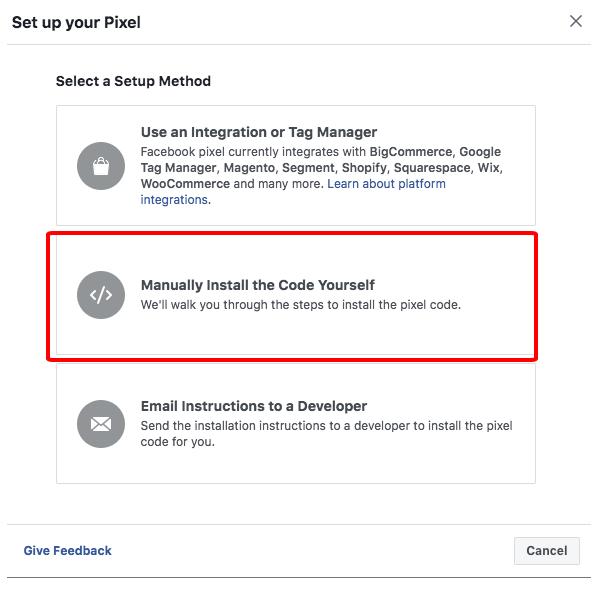Click the Select a Setup Method heading

pyautogui.click(x=133, y=81)
